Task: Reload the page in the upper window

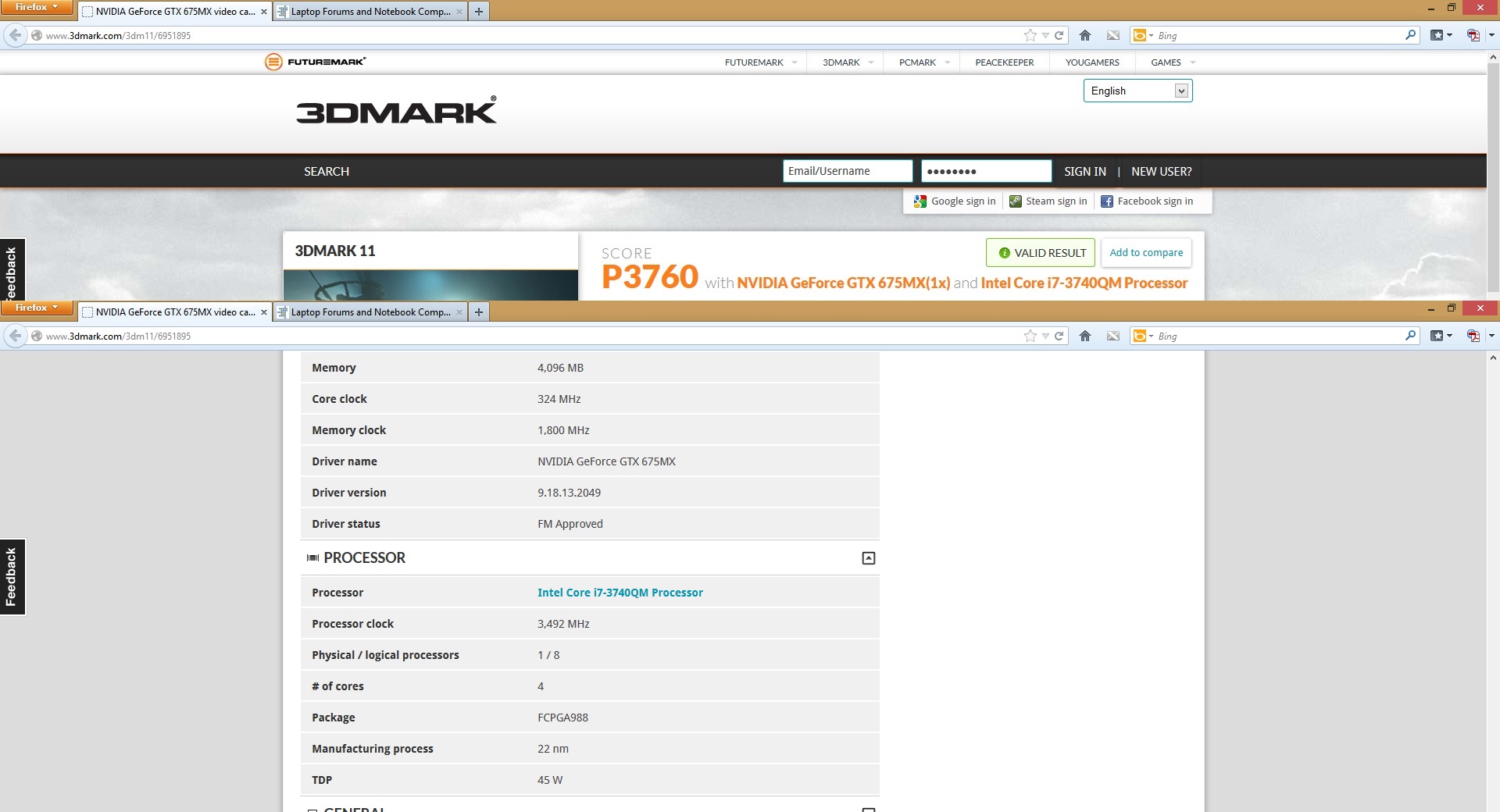Action: [1059, 35]
